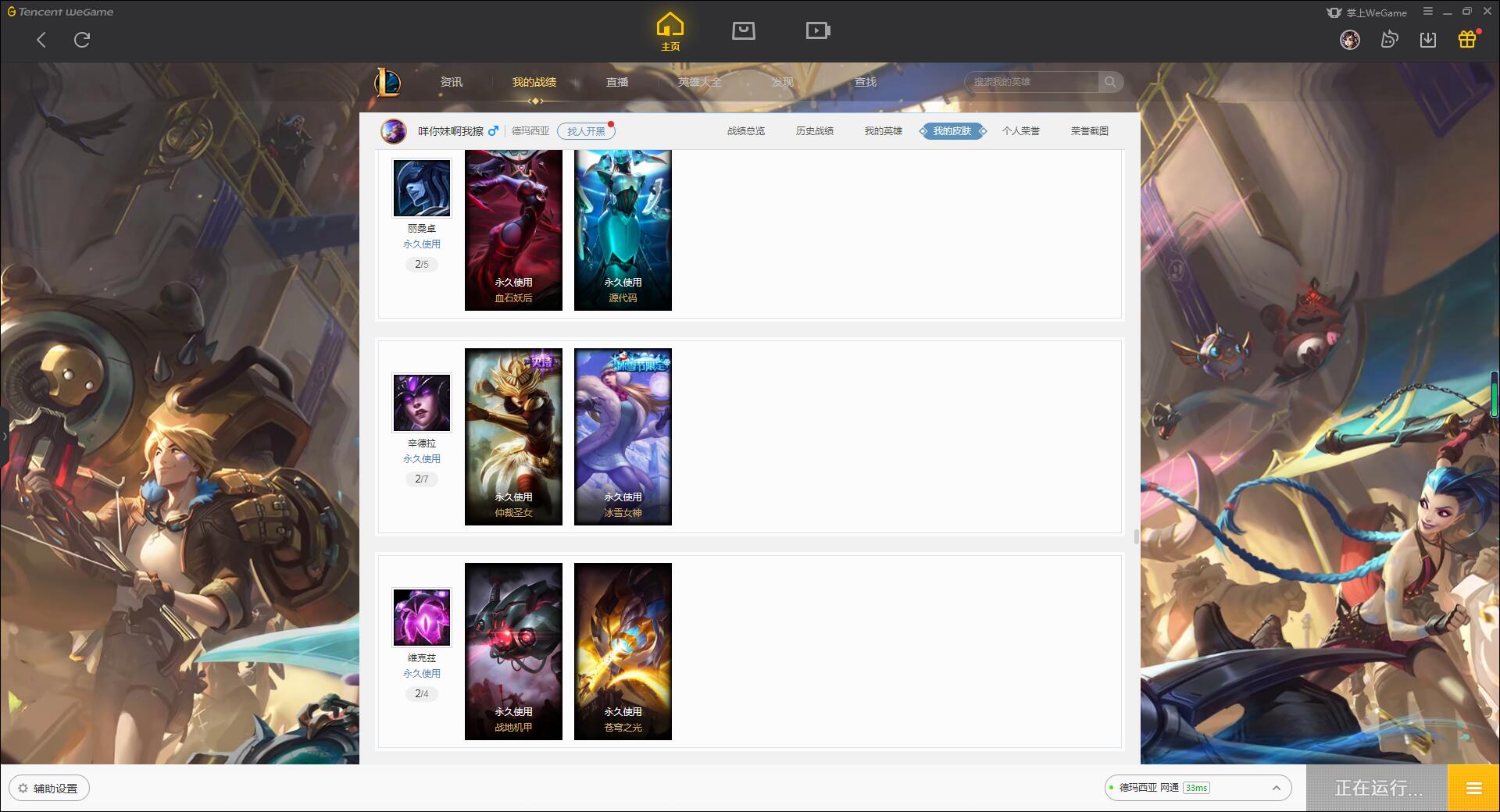
Task: Click the 2/5 skin count badge
Action: (x=422, y=265)
